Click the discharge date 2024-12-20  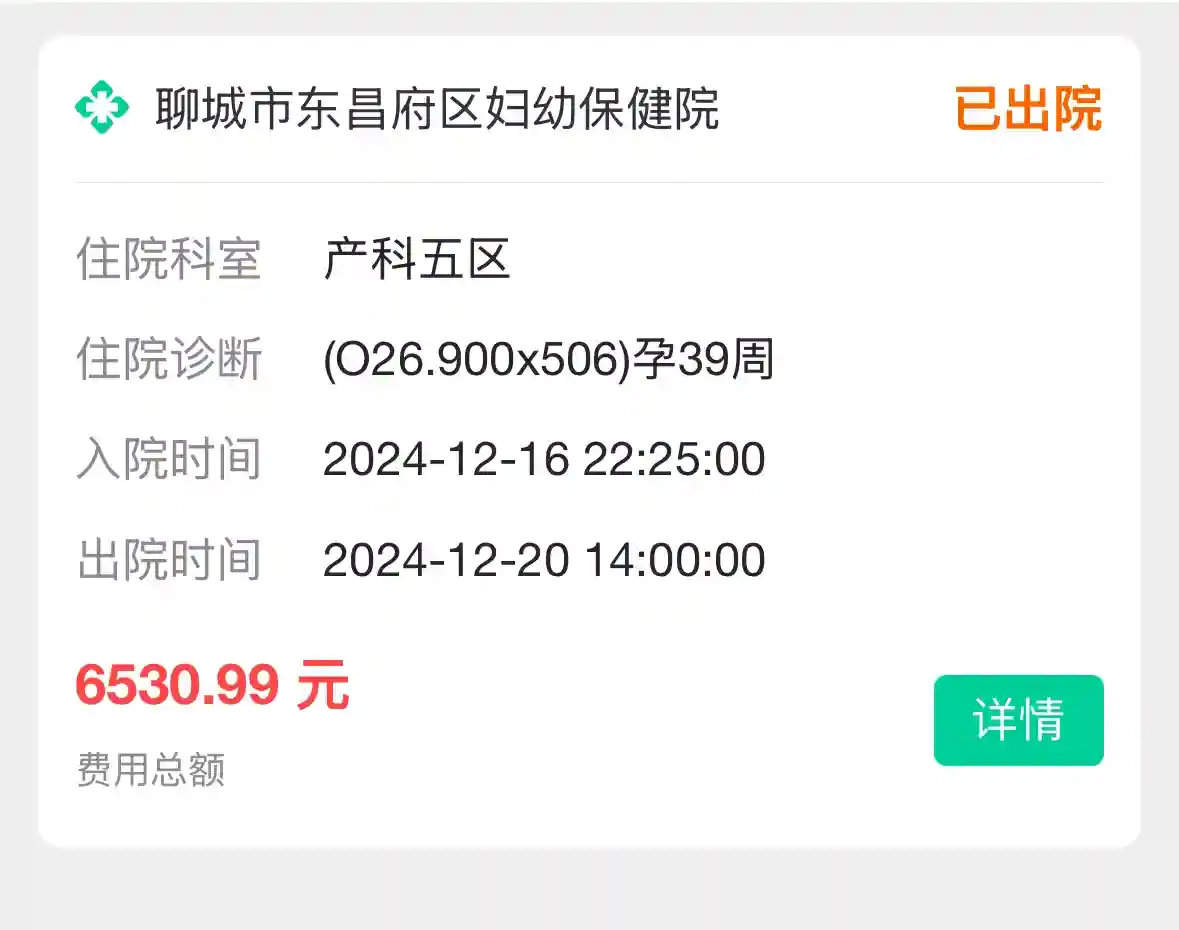tap(446, 560)
